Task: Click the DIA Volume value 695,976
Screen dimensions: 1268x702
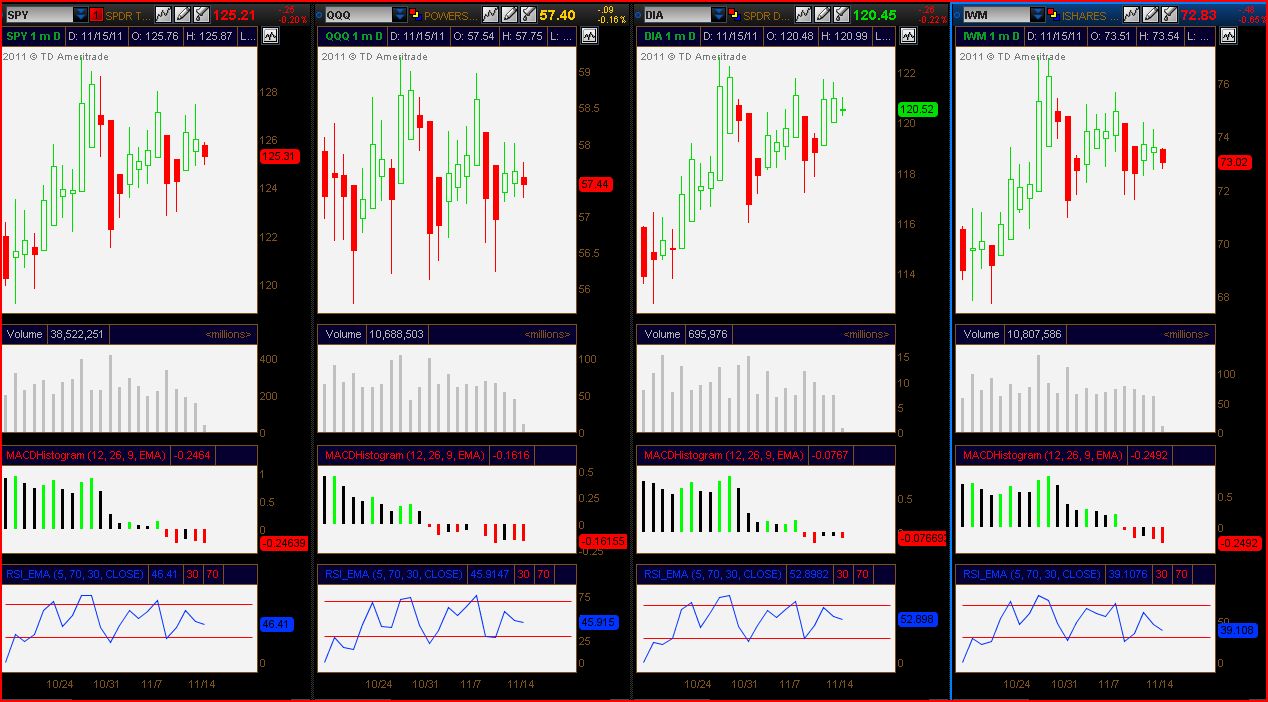Action: click(x=706, y=334)
